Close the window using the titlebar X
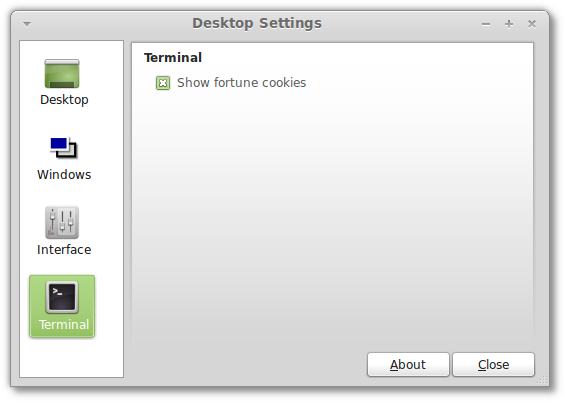The width and height of the screenshot is (566, 403). pos(532,24)
